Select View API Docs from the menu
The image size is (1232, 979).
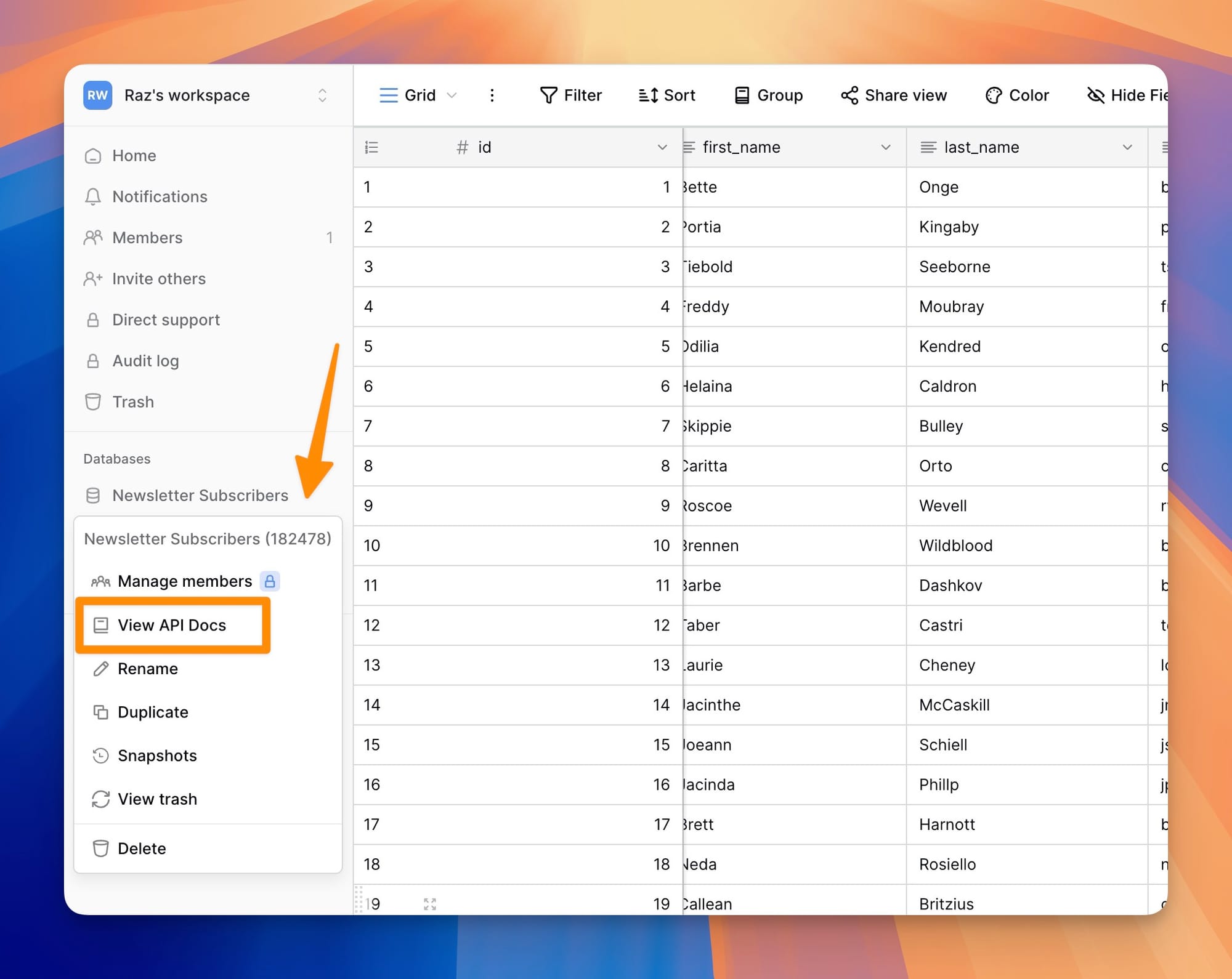[x=172, y=625]
